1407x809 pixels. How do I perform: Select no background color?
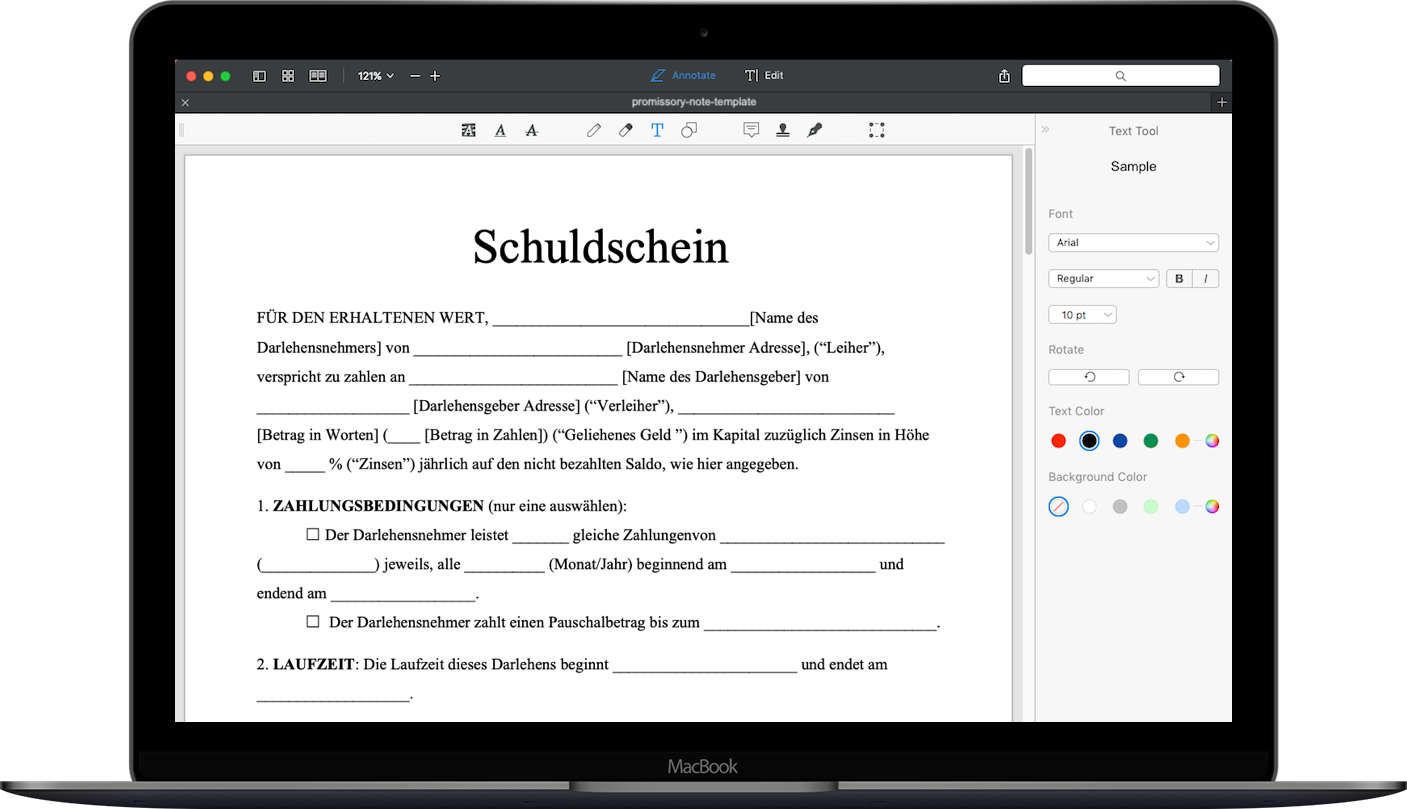1059,507
